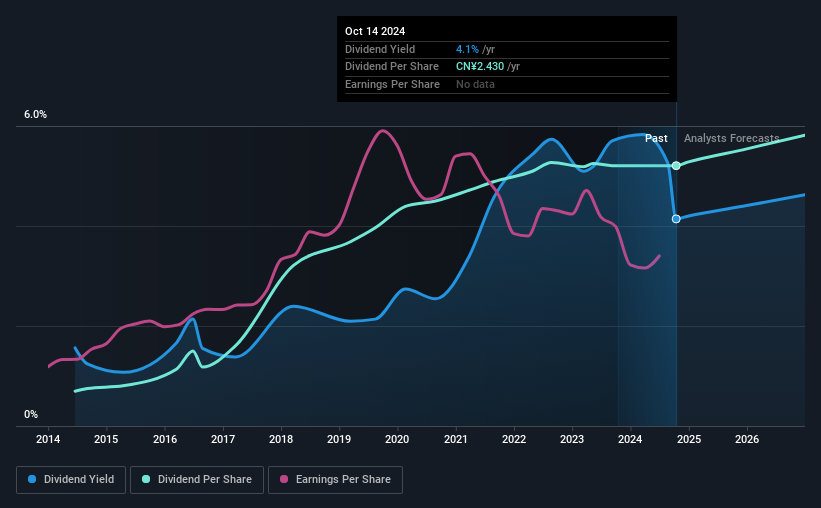The width and height of the screenshot is (821, 508).
Task: Click the 4.1% dividend yield value
Action: (x=467, y=49)
